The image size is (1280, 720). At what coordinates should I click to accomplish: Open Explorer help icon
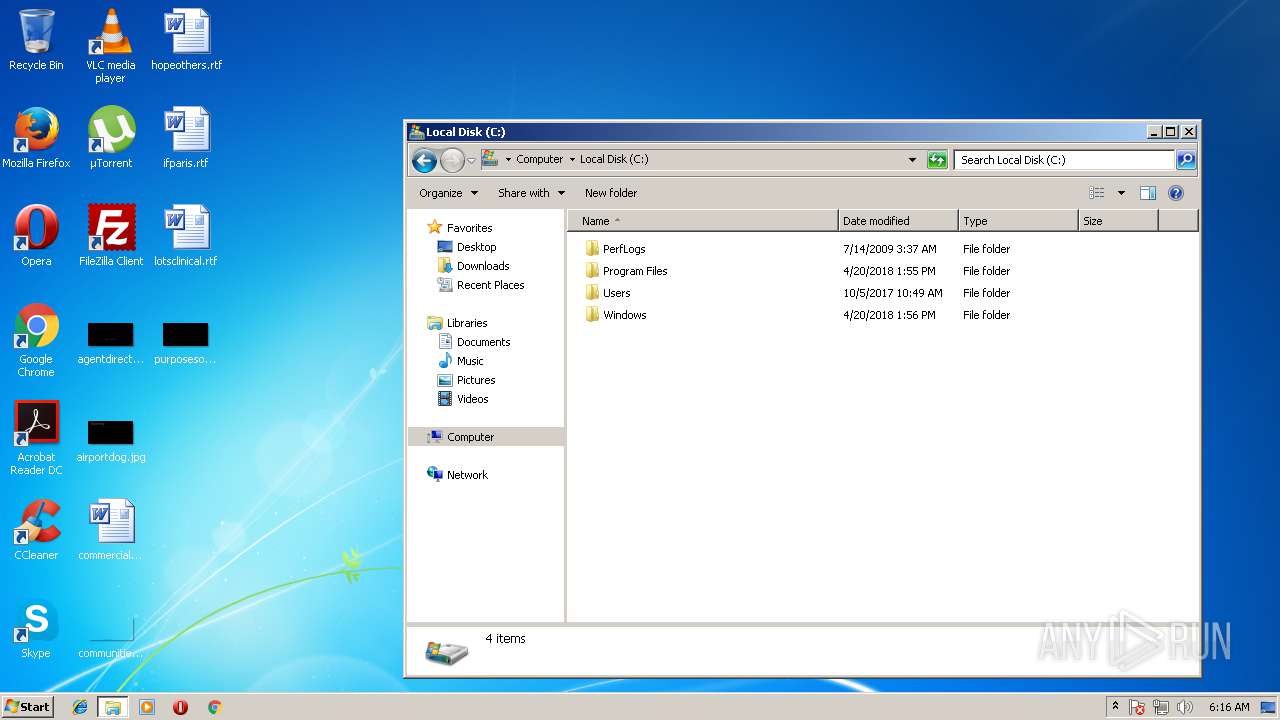(x=1176, y=193)
